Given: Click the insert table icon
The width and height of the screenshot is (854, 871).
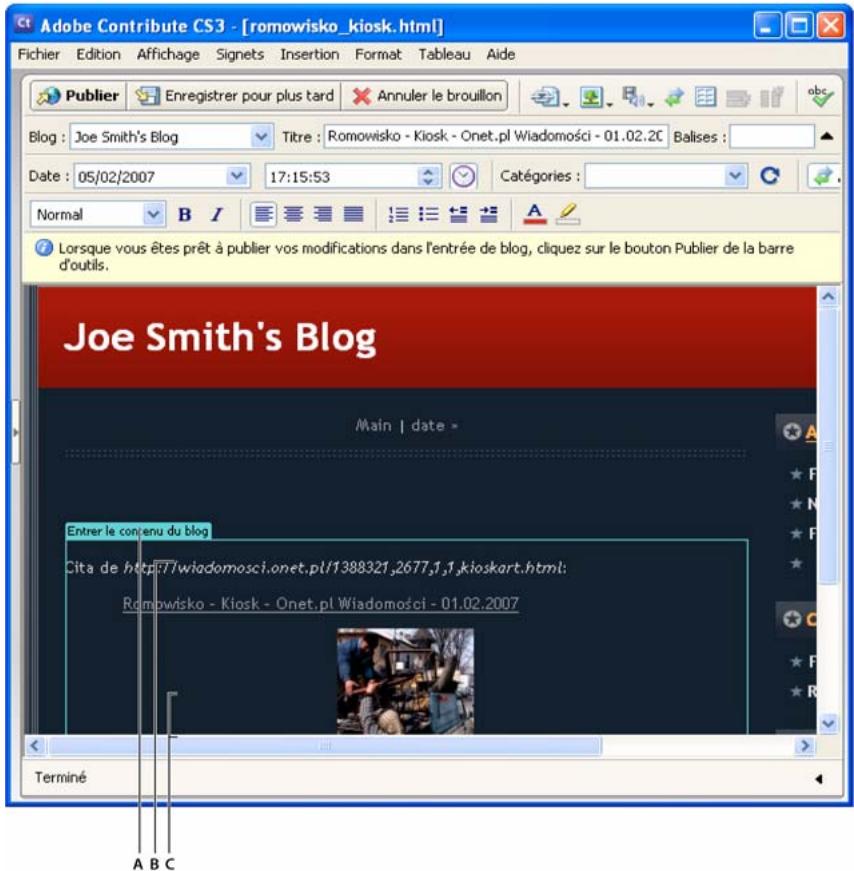Looking at the screenshot, I should pyautogui.click(x=706, y=97).
